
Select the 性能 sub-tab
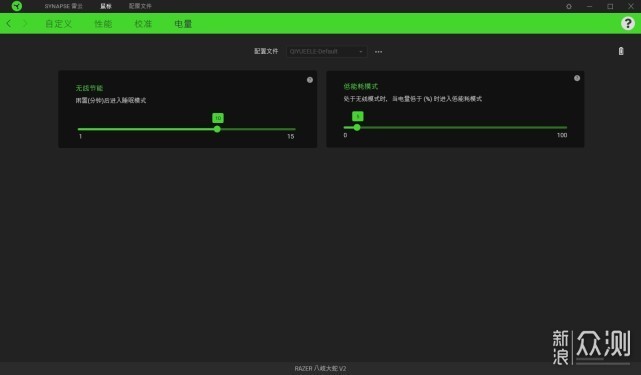click(103, 24)
